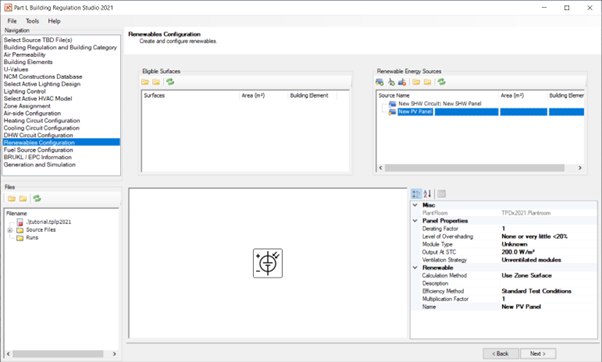
Task: Click the categorized view icon in property grid
Action: (x=416, y=194)
